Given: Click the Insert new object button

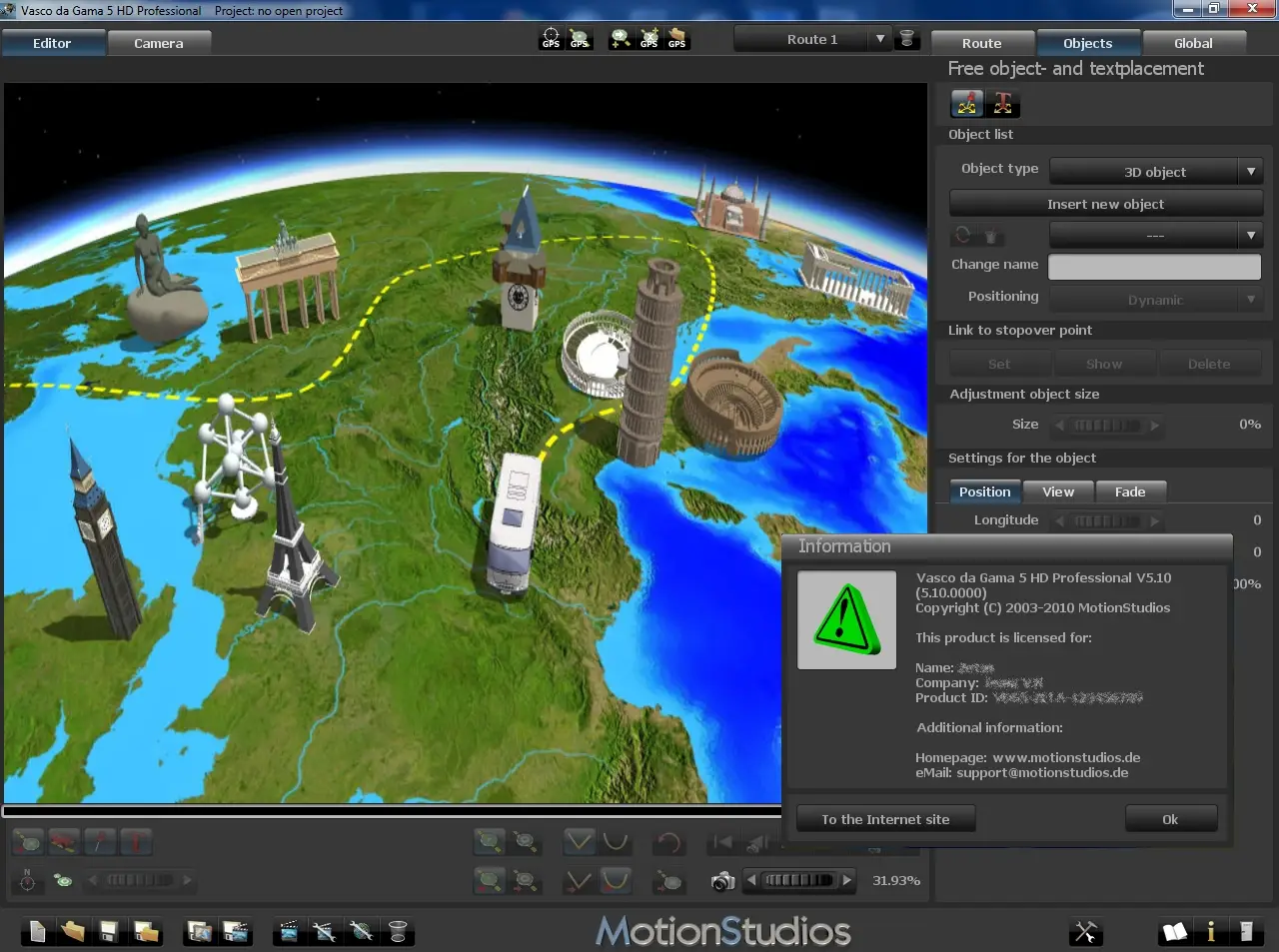Looking at the screenshot, I should (1106, 204).
